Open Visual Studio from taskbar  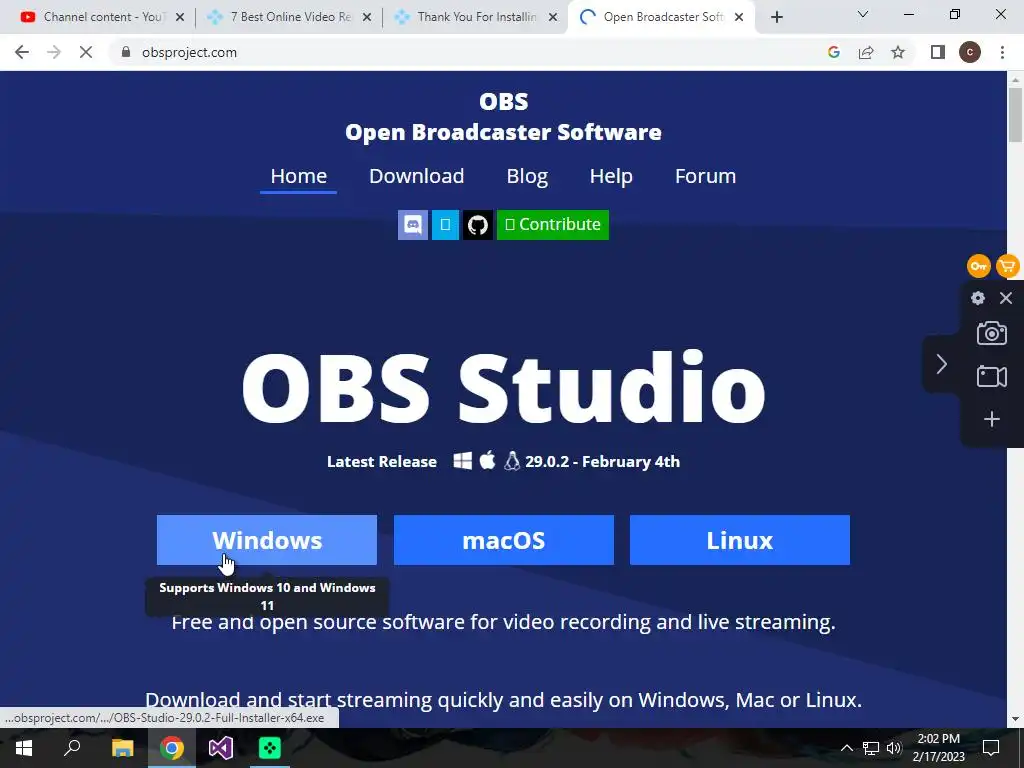221,748
